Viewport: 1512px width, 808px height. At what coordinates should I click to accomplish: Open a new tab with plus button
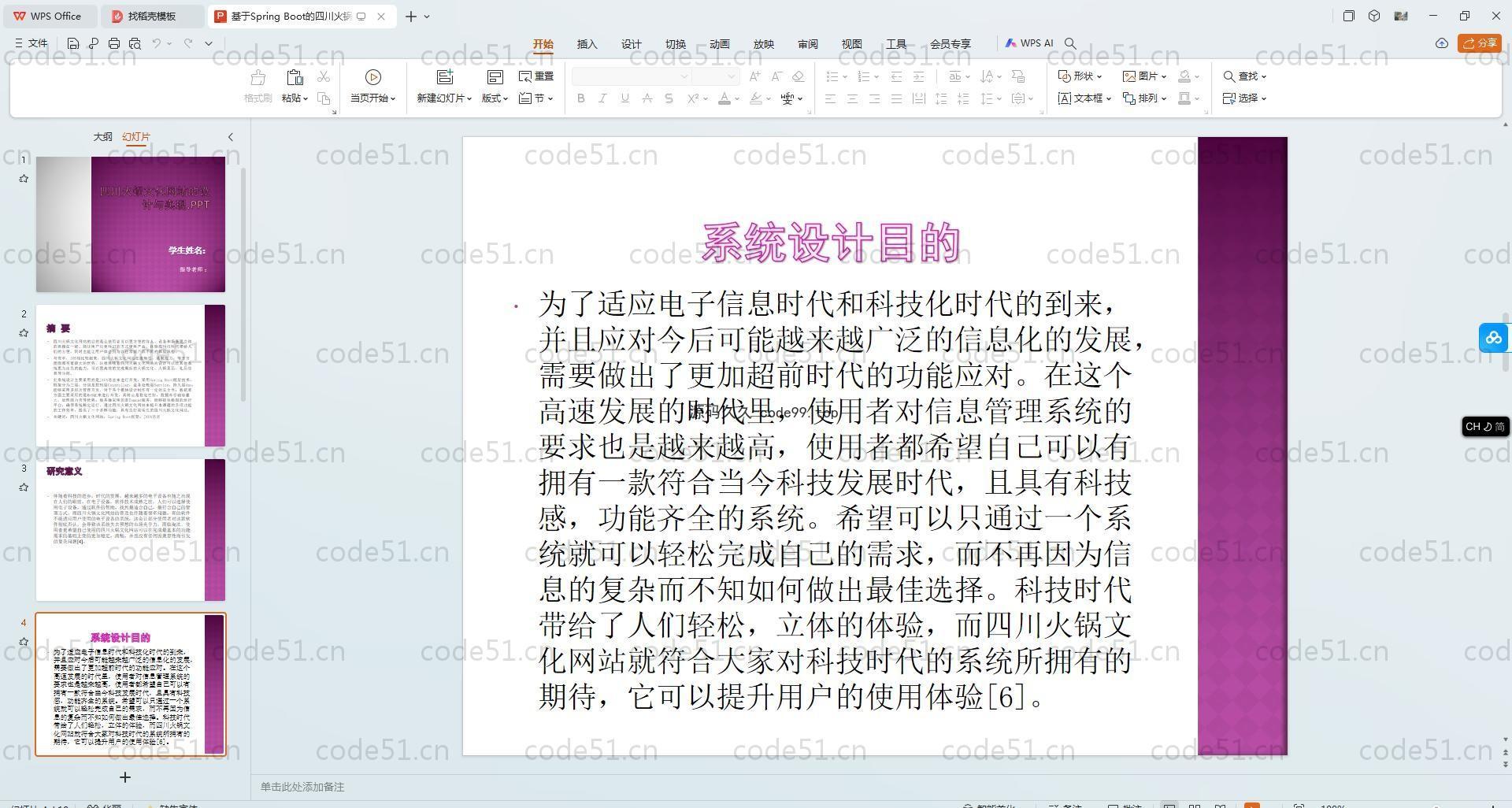point(411,16)
